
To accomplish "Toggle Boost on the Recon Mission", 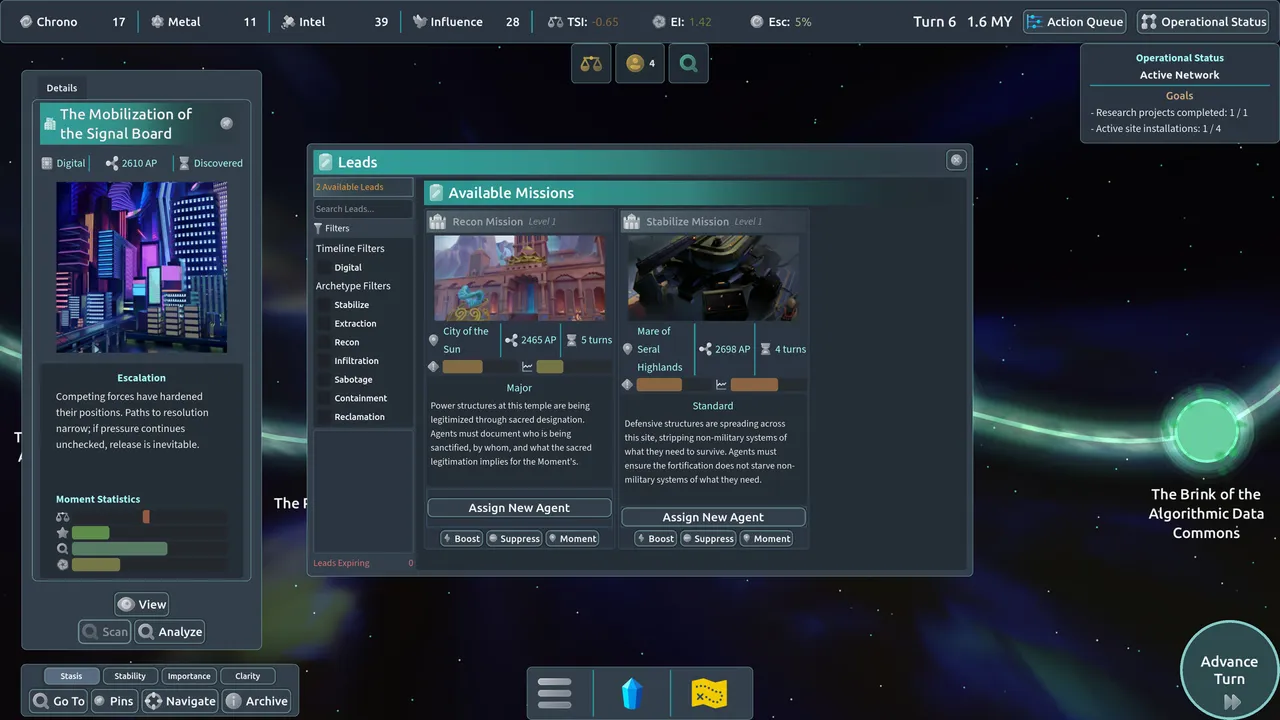I will 461,538.
